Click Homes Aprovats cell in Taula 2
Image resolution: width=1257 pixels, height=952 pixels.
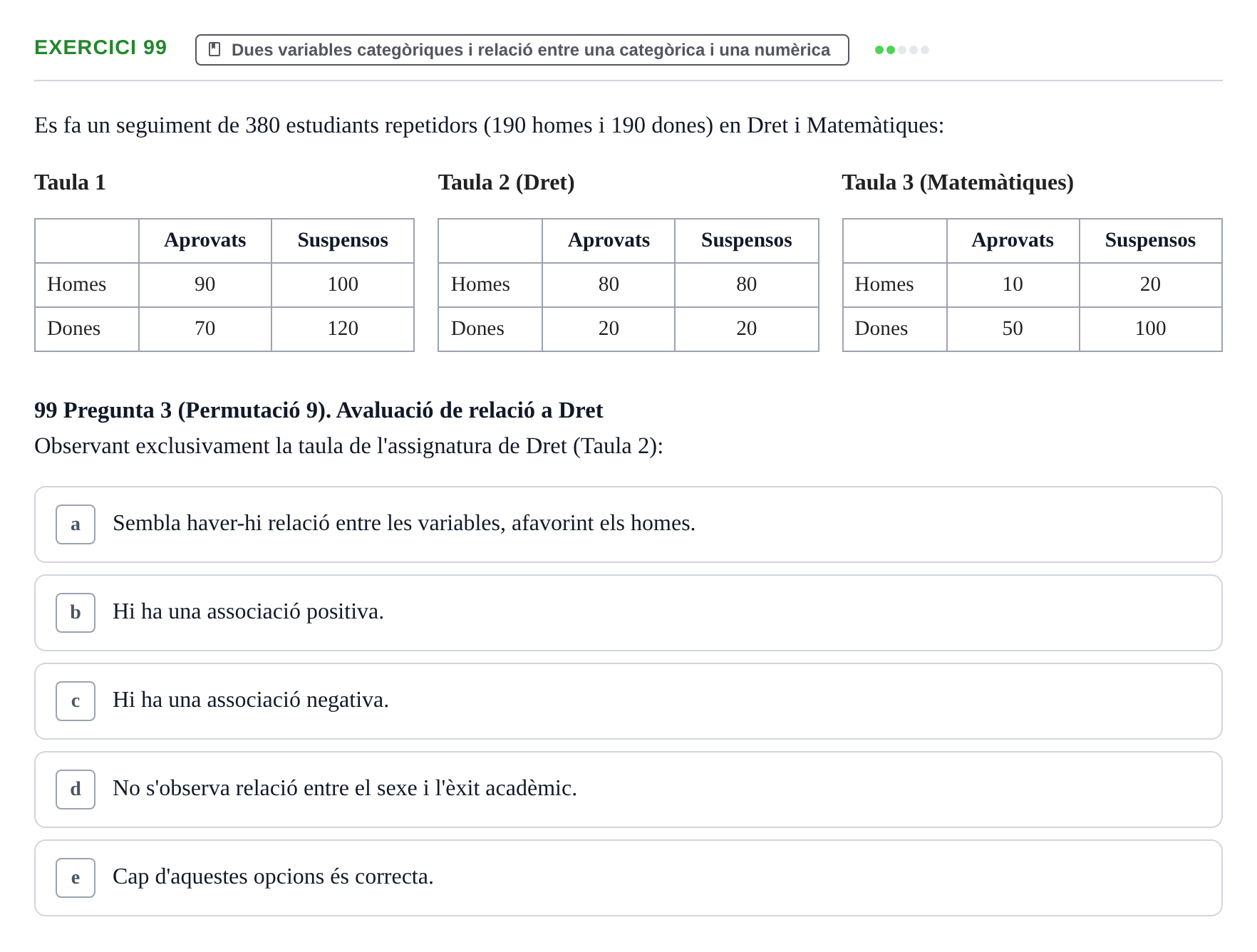(x=609, y=284)
